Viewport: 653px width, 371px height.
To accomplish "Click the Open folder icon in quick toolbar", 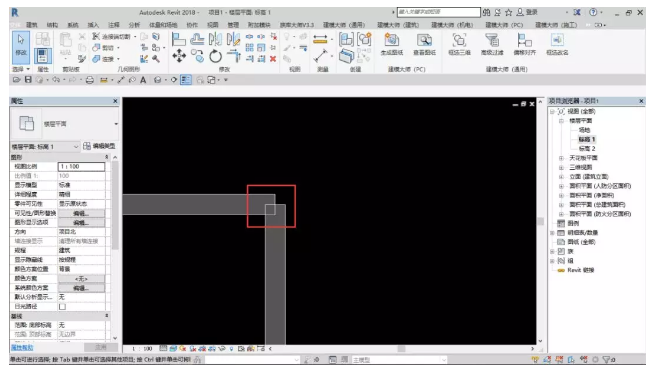I will (17, 80).
